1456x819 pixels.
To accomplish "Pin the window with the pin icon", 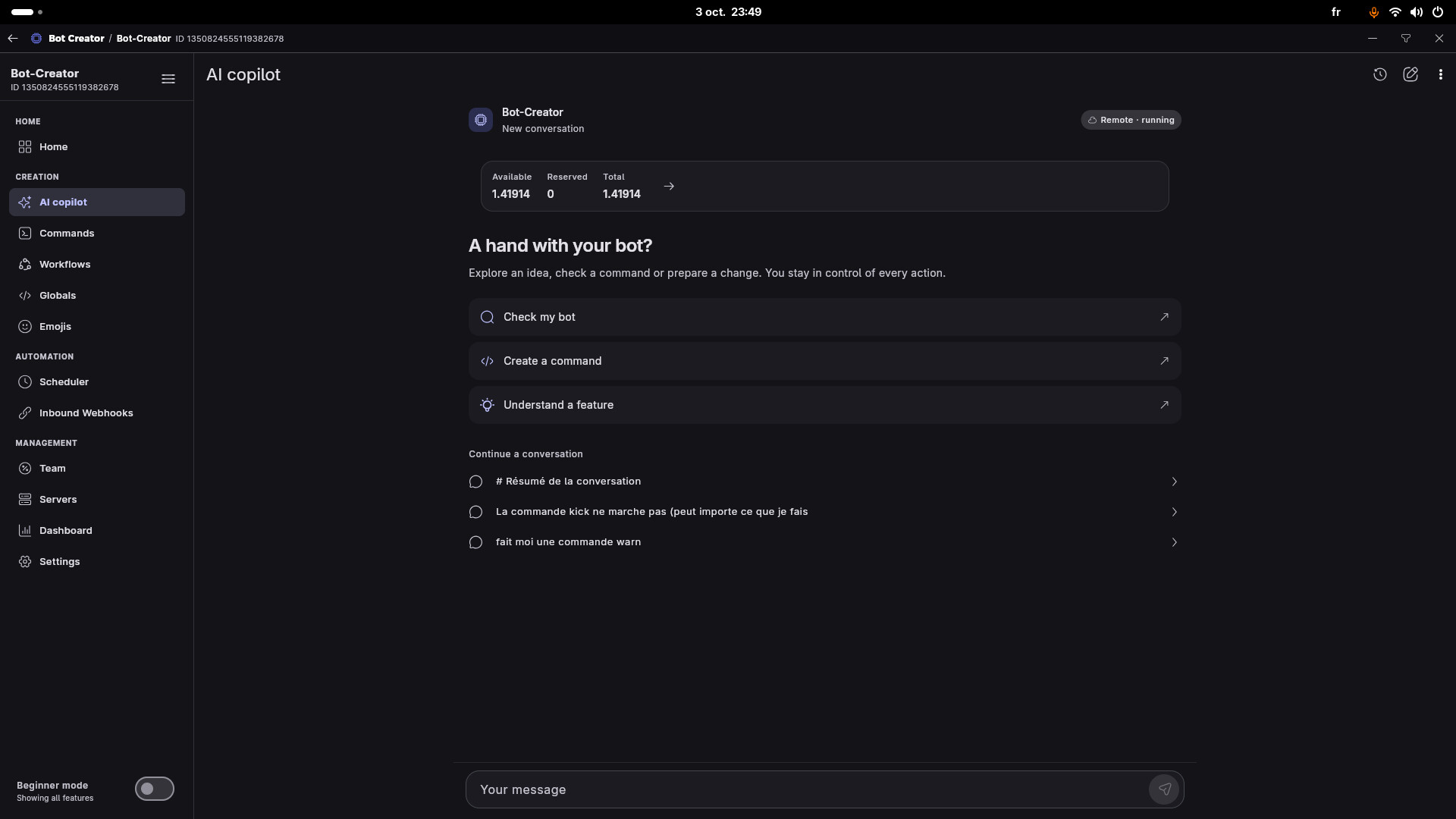I will click(x=1405, y=38).
